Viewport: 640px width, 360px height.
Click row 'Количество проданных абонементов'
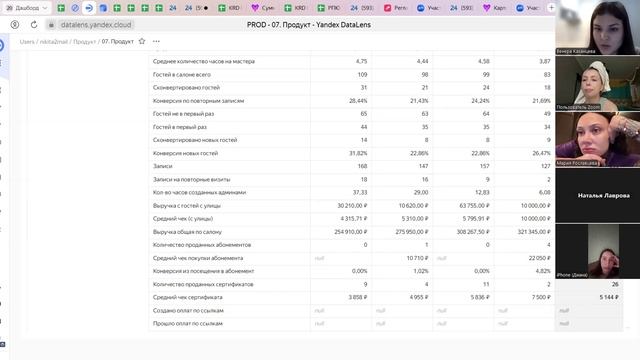tap(202, 245)
